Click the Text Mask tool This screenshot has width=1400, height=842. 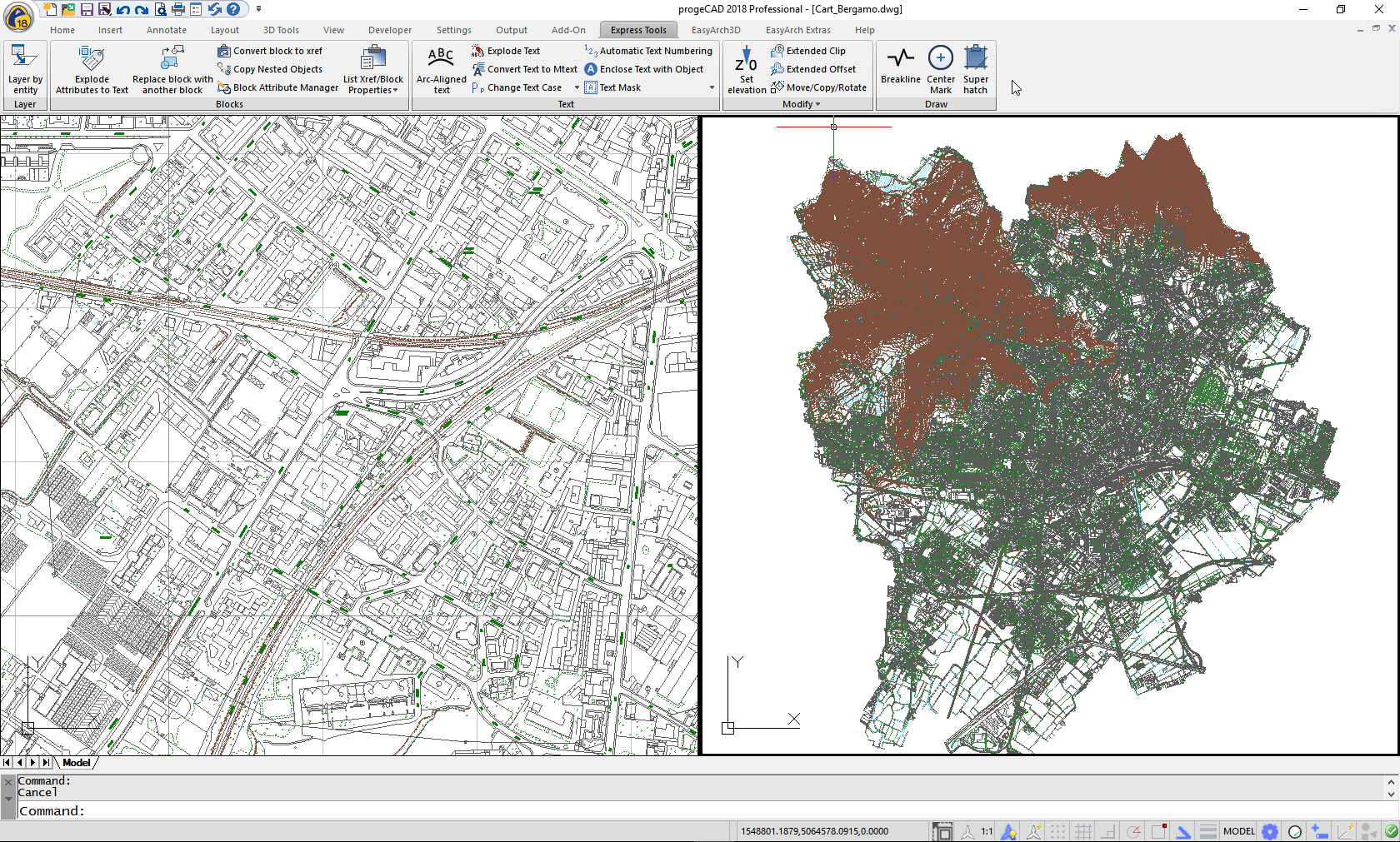[612, 87]
